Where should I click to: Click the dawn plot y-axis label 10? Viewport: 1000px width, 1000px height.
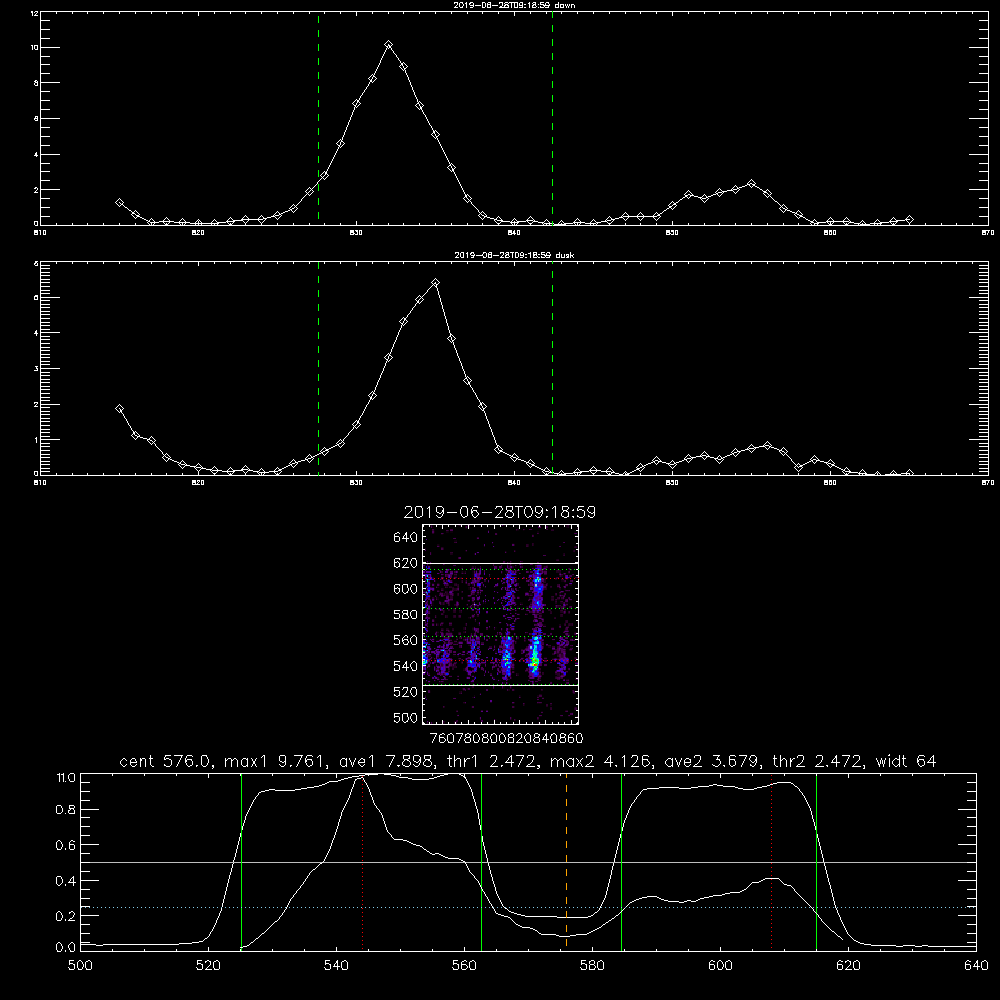click(34, 48)
